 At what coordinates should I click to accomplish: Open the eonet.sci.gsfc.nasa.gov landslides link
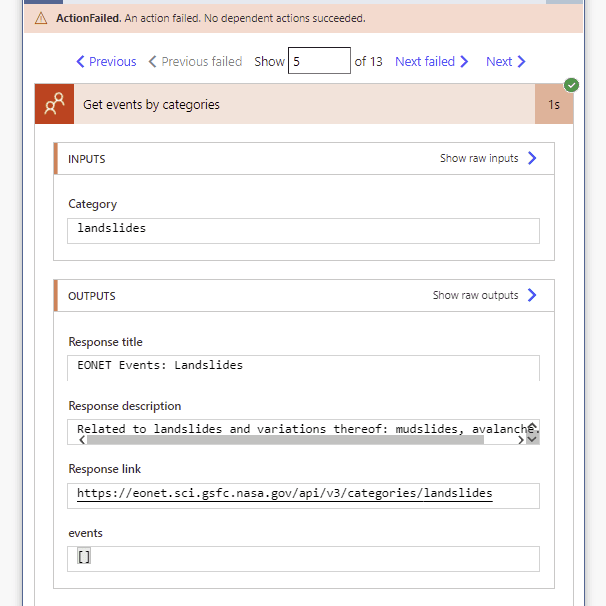(x=284, y=493)
